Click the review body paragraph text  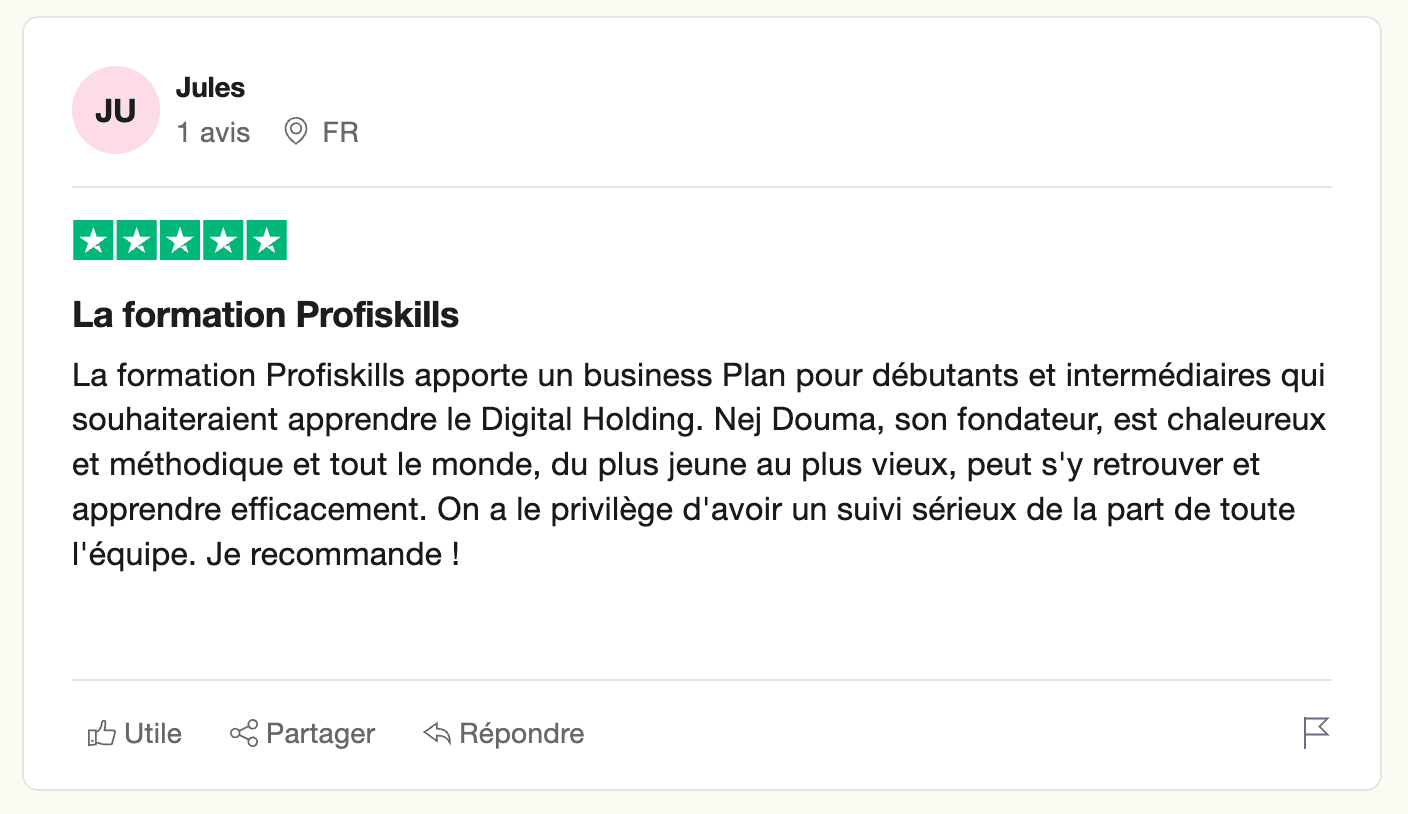point(700,465)
